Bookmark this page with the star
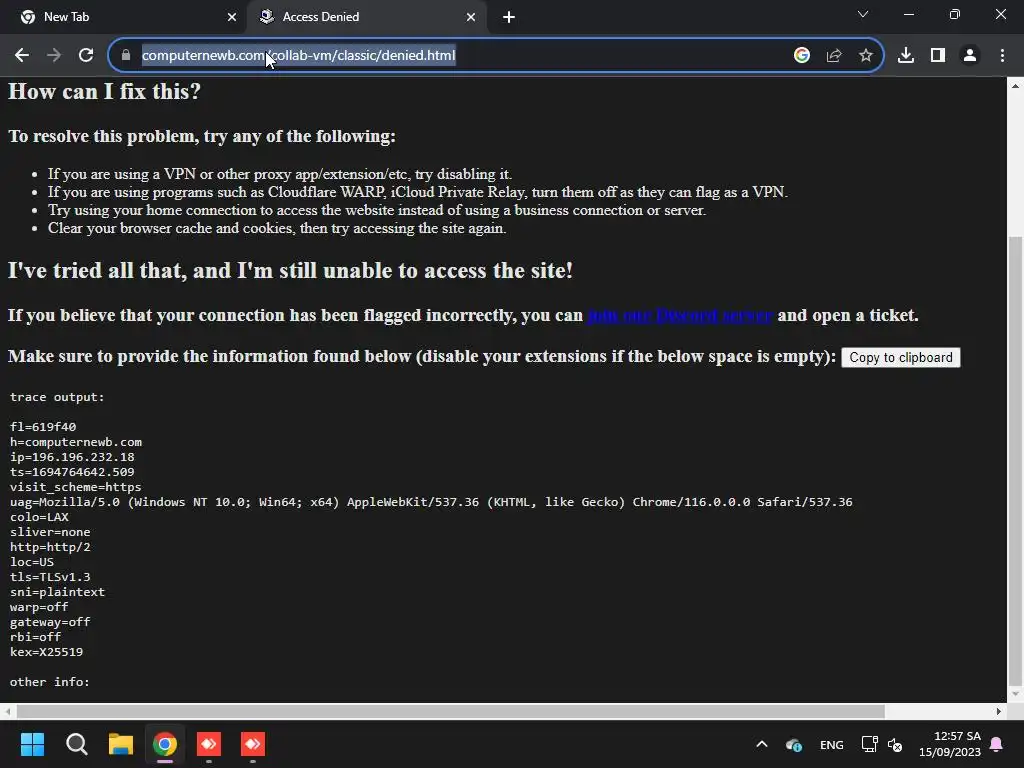1024x768 pixels. pos(866,56)
